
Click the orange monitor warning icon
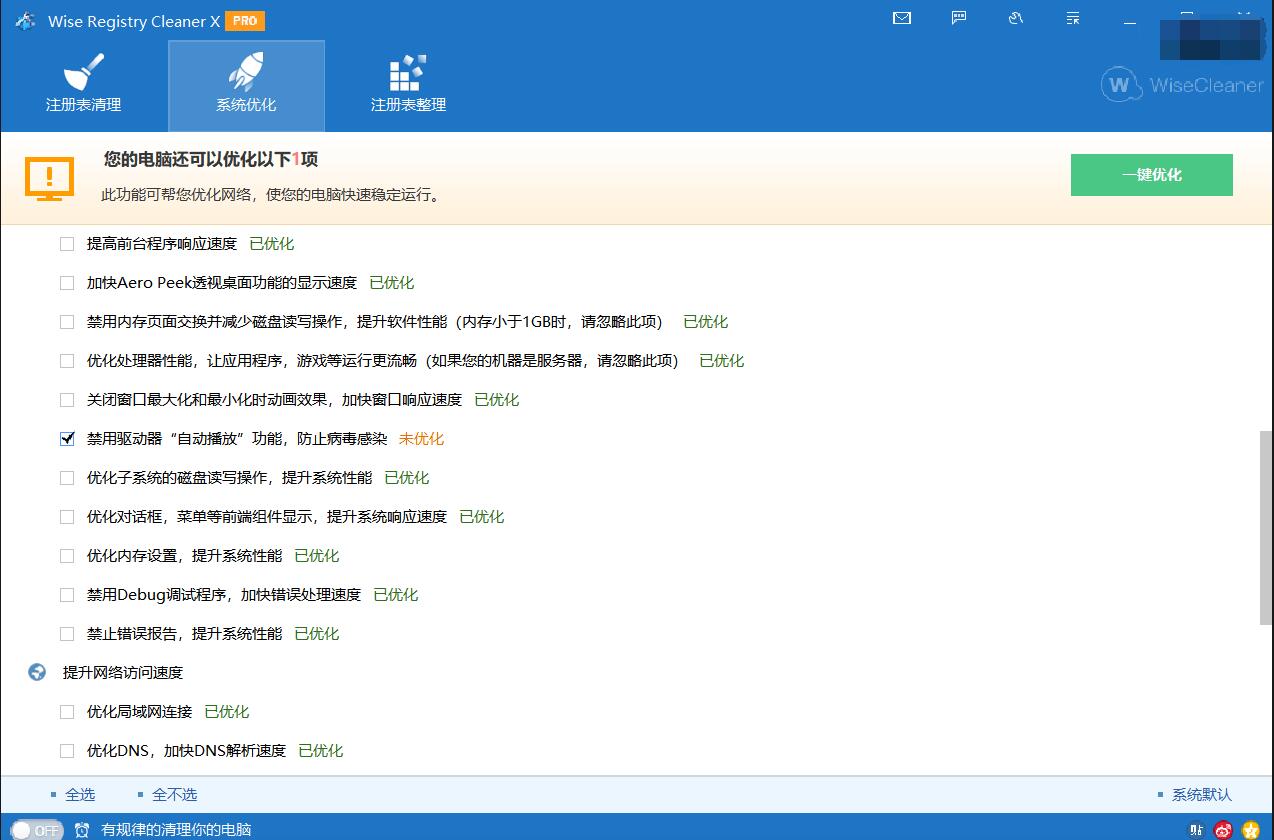click(49, 178)
